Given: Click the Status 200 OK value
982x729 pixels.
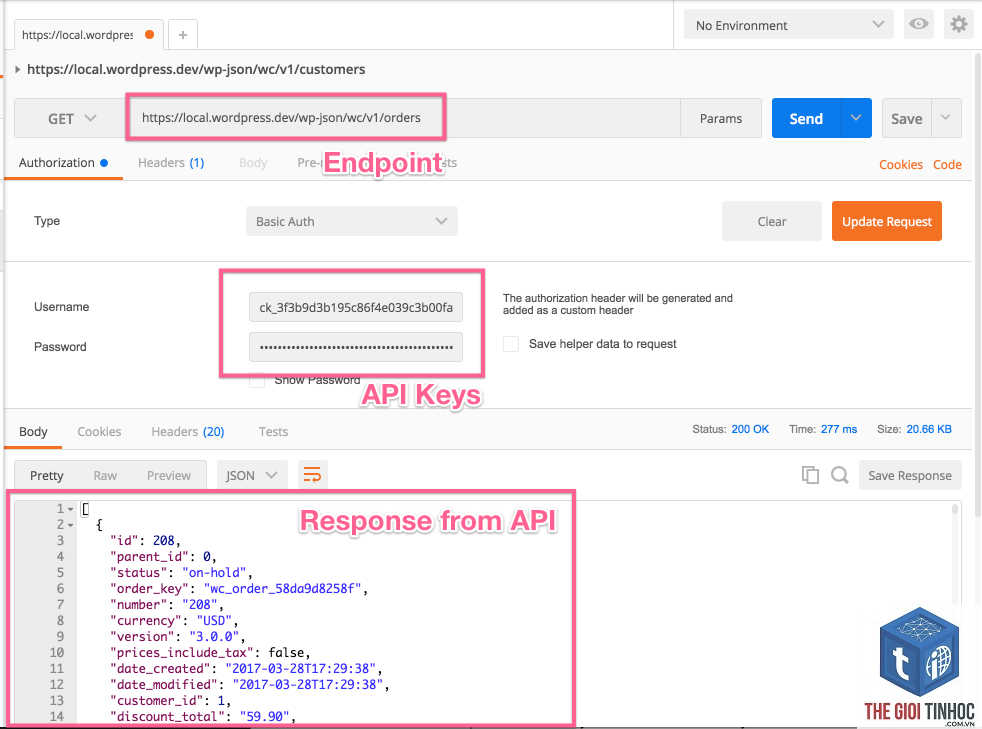Looking at the screenshot, I should [750, 429].
